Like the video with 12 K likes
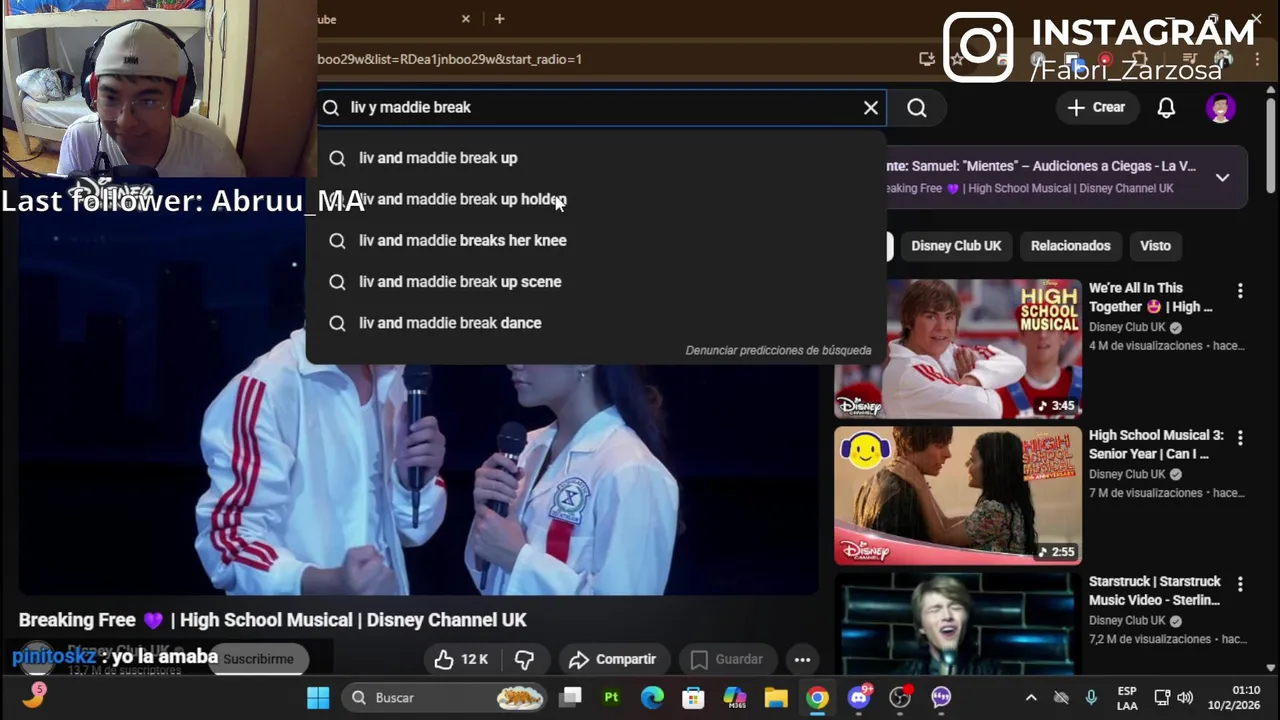The image size is (1280, 720). point(461,660)
